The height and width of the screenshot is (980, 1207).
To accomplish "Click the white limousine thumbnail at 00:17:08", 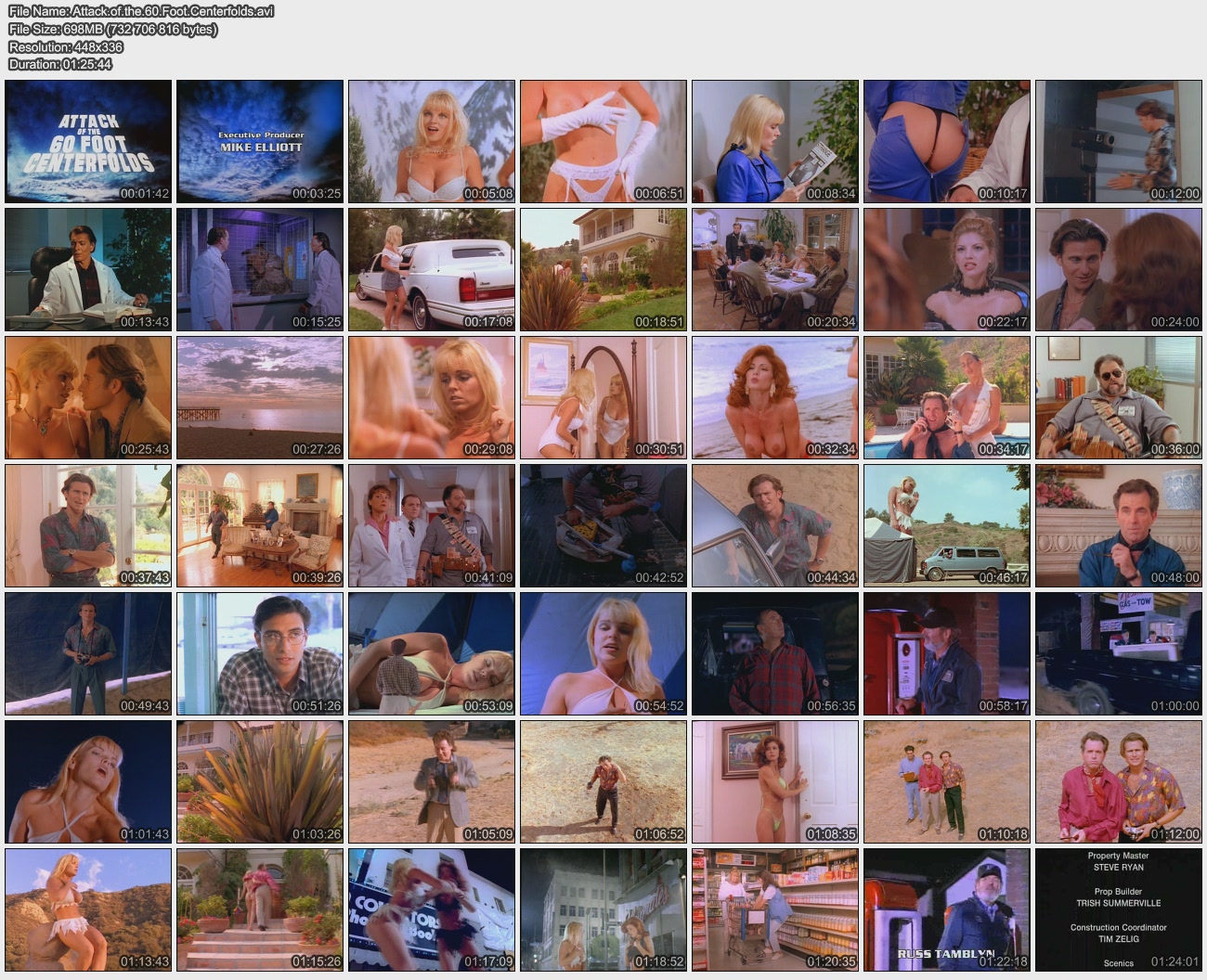I will (x=432, y=269).
